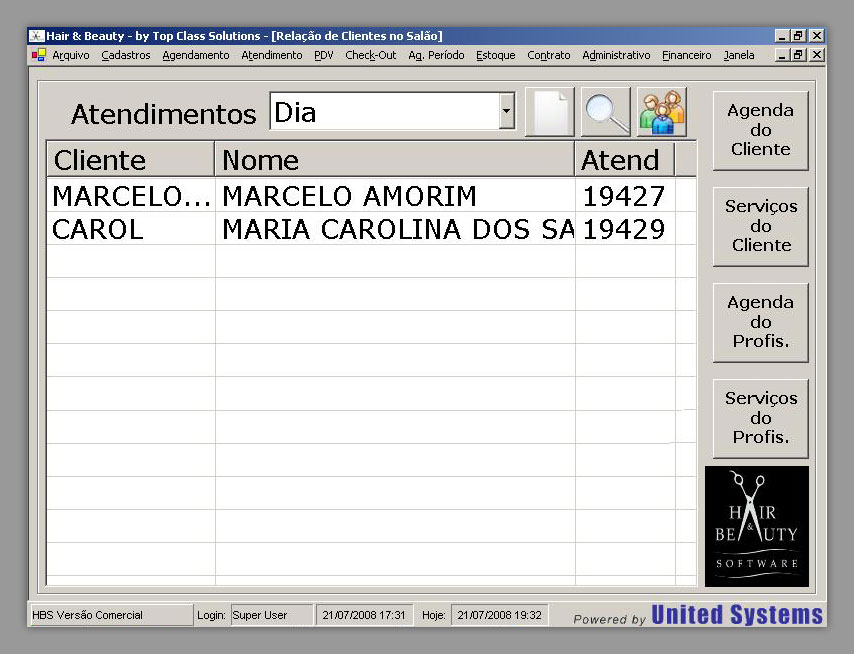Close the inner child window in menu bar
854x654 pixels.
click(x=817, y=55)
